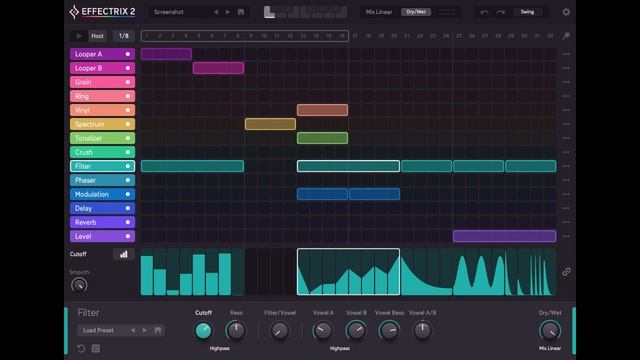Click the selected Filter modulation curve segment
Screen dimensions: 640x360
348,271
